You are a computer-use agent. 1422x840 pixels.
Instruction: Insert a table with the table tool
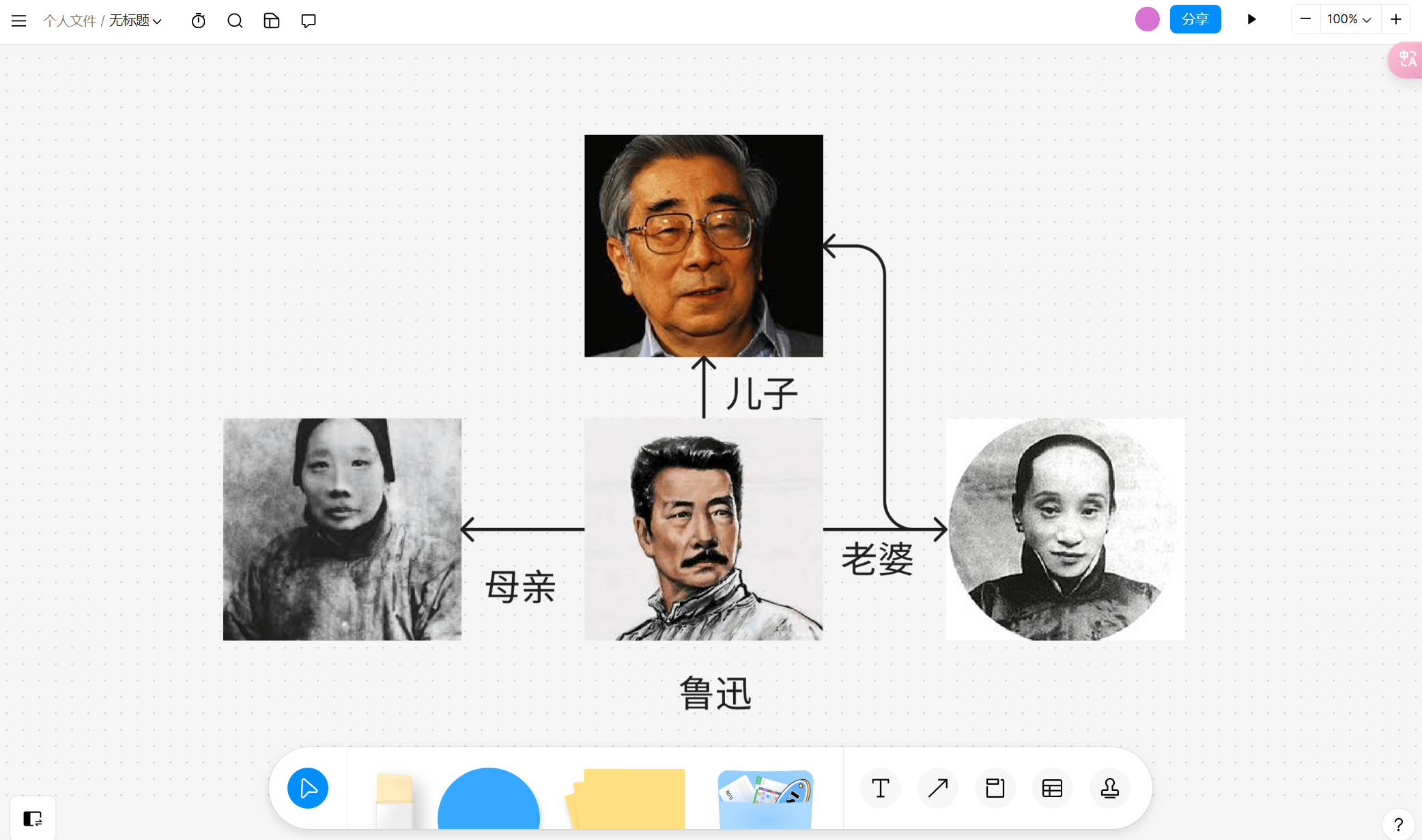click(1052, 788)
